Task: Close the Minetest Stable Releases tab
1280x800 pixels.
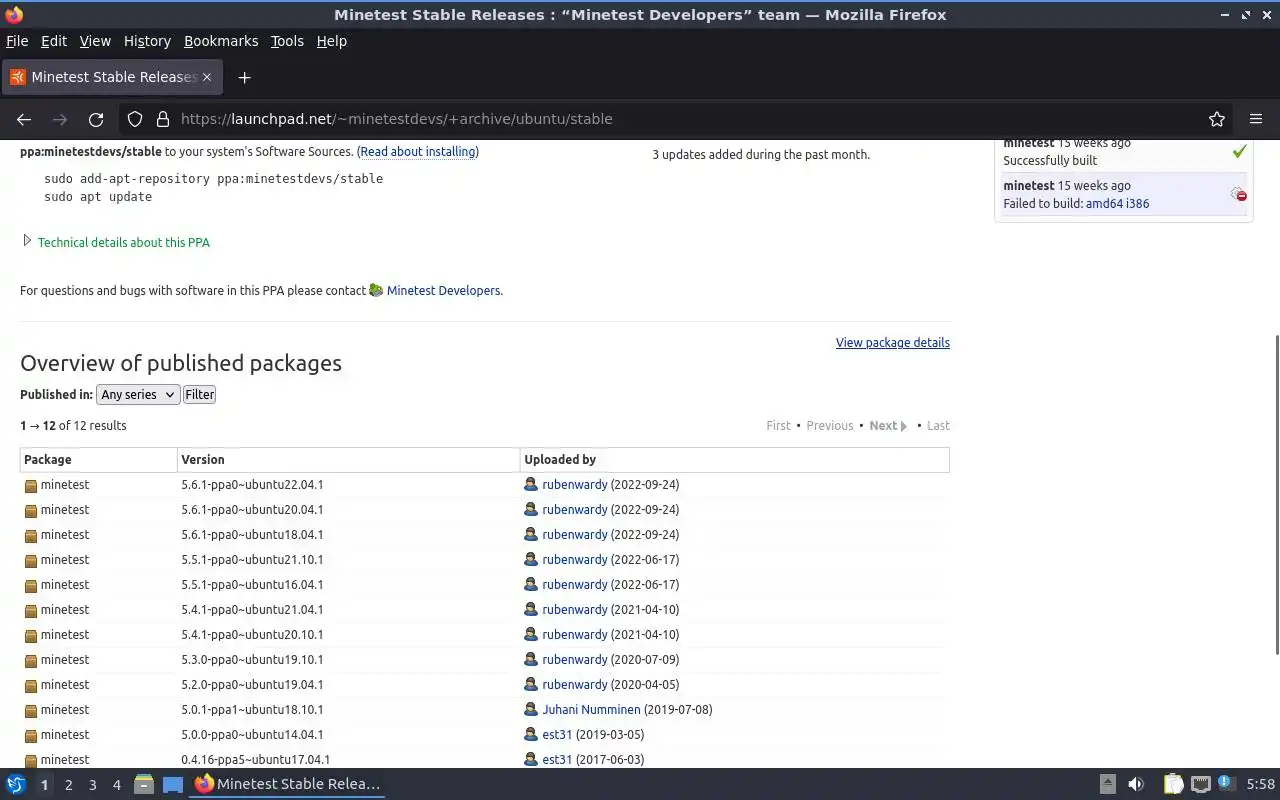Action: pos(207,77)
